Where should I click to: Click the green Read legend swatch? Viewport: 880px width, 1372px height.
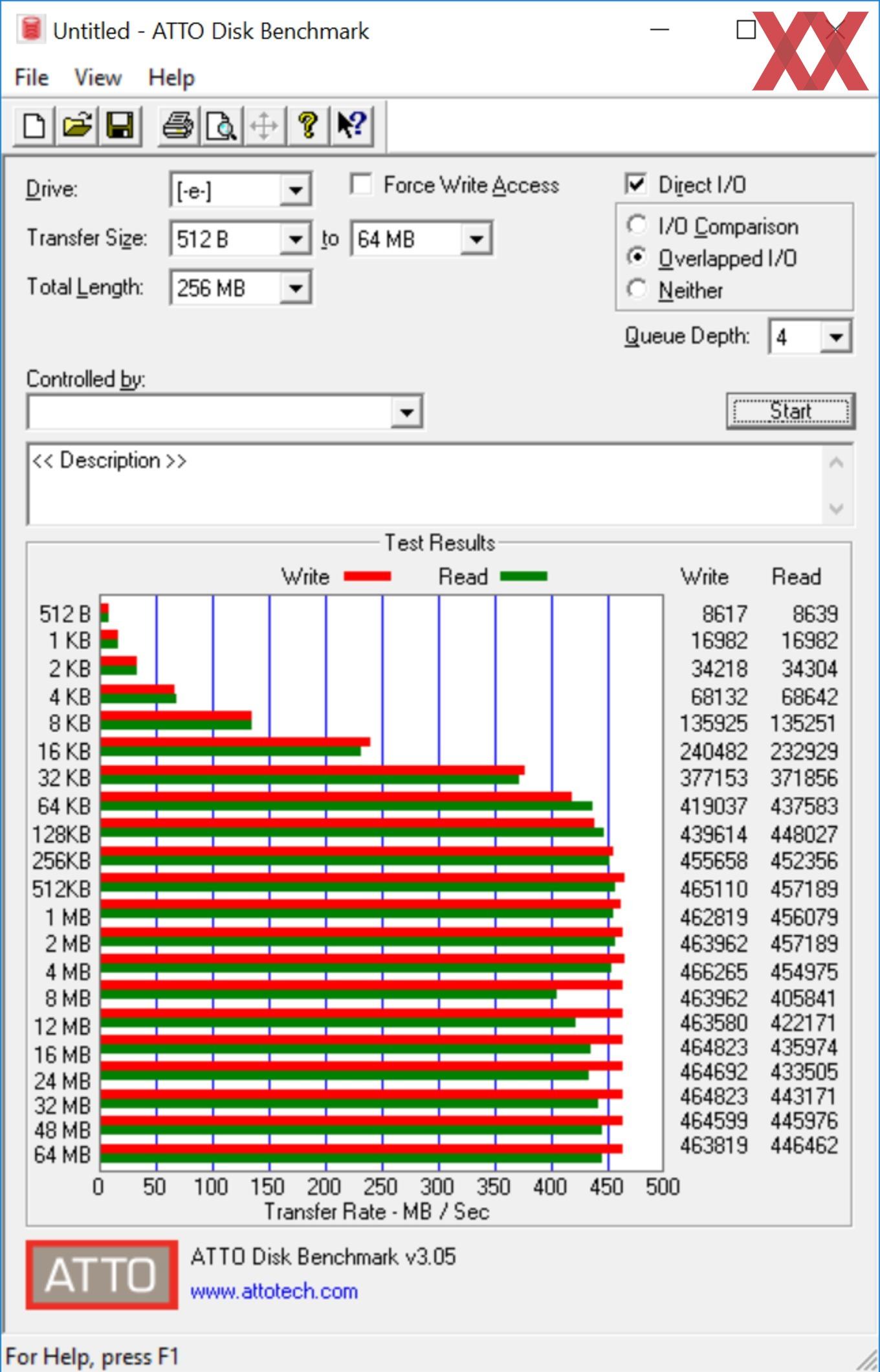pyautogui.click(x=524, y=576)
